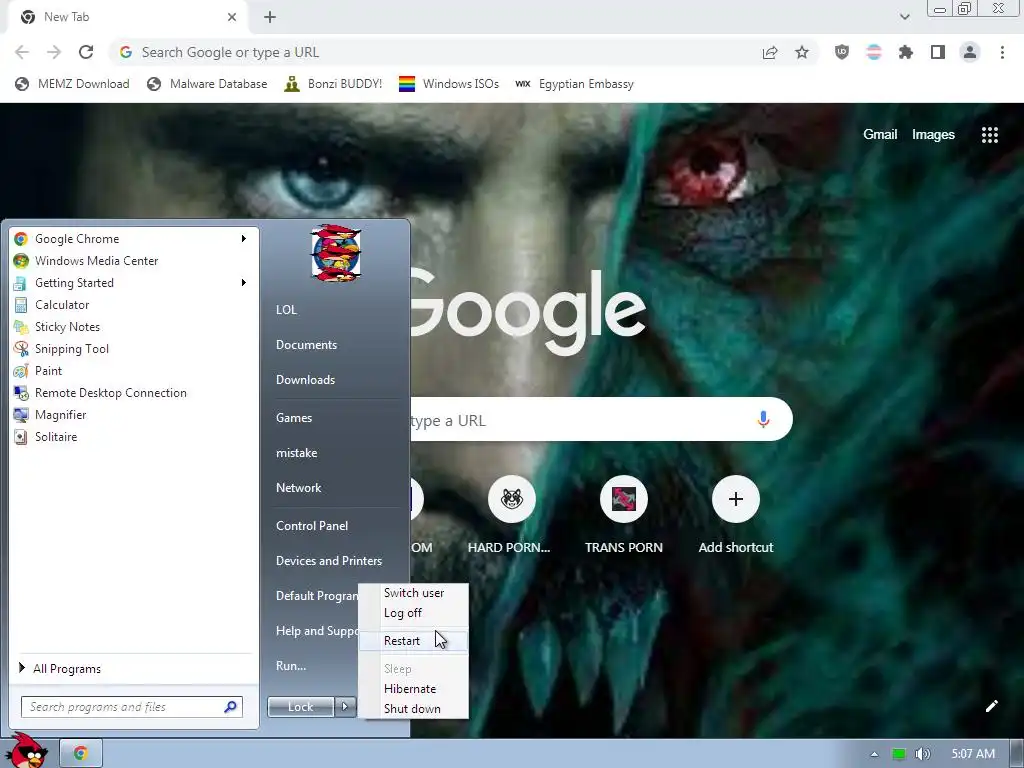Image resolution: width=1024 pixels, height=768 pixels.
Task: Click the user account picture in Start menu
Action: click(x=336, y=253)
